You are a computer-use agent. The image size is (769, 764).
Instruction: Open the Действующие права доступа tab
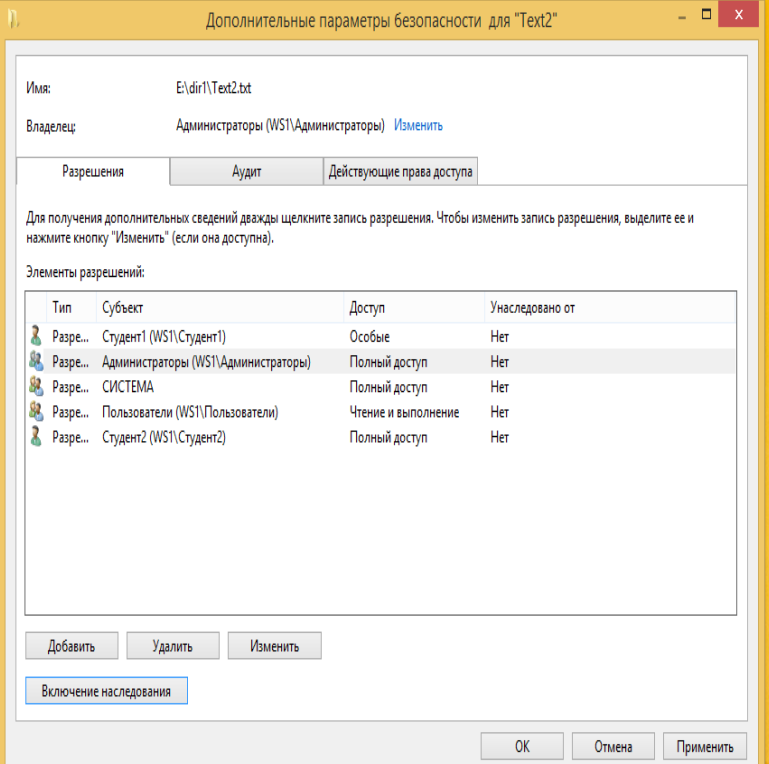pyautogui.click(x=401, y=172)
